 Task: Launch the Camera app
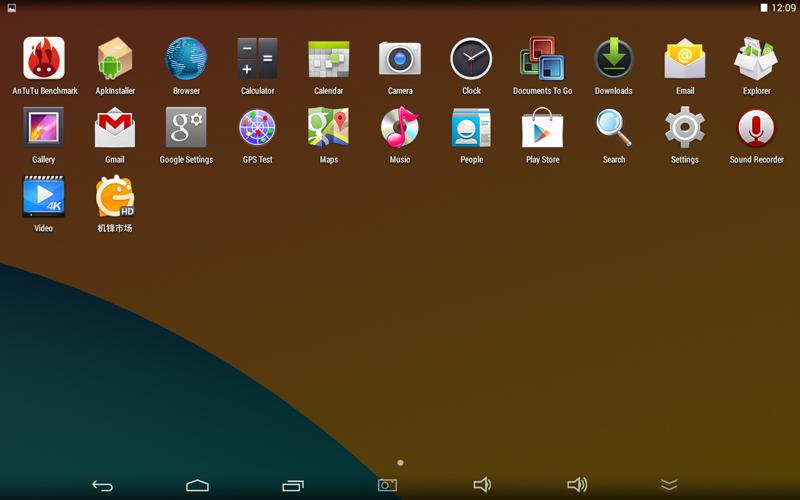coord(400,59)
